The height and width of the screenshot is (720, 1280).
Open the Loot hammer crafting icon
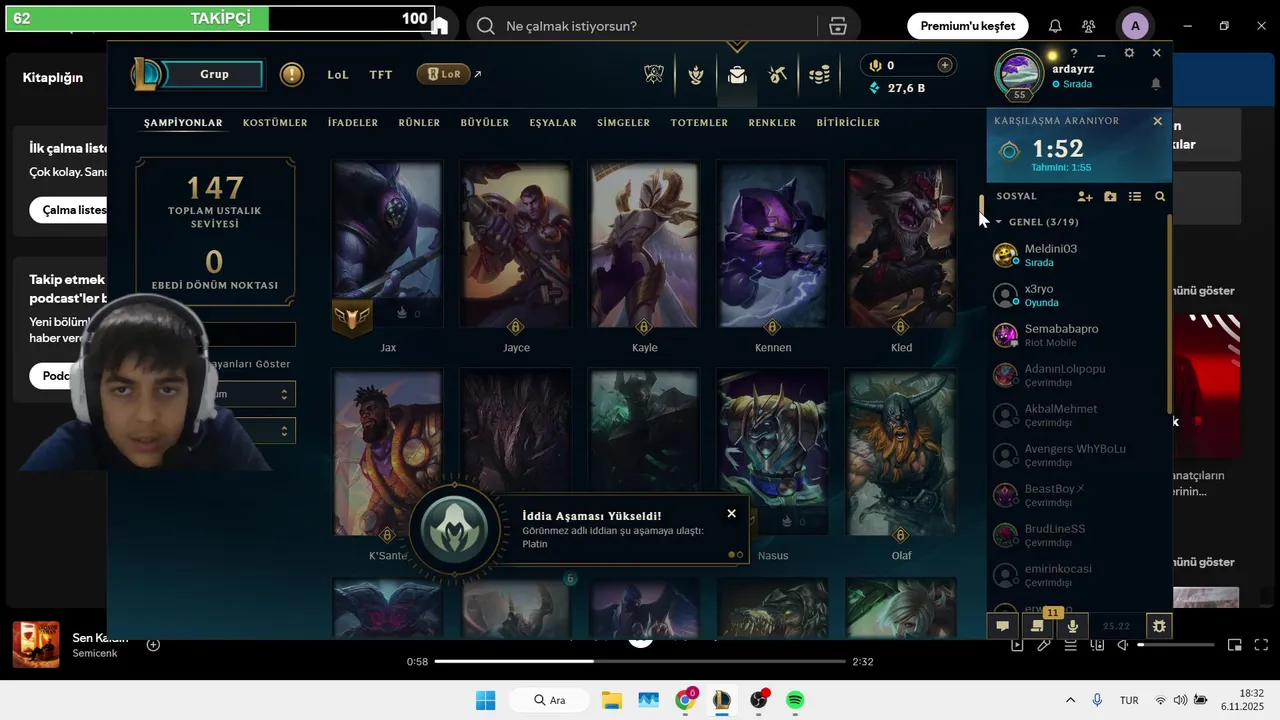click(778, 74)
